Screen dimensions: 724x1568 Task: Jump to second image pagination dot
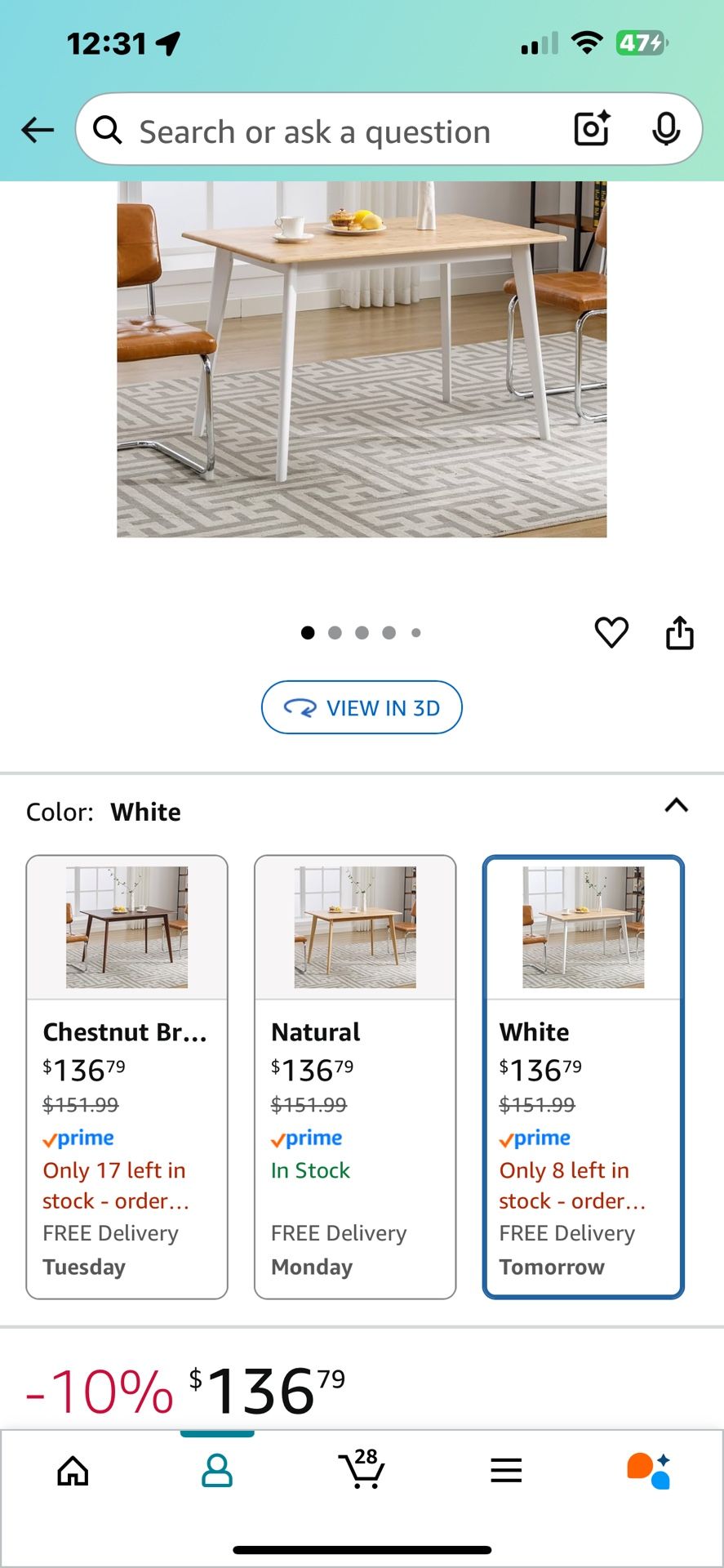tap(335, 633)
